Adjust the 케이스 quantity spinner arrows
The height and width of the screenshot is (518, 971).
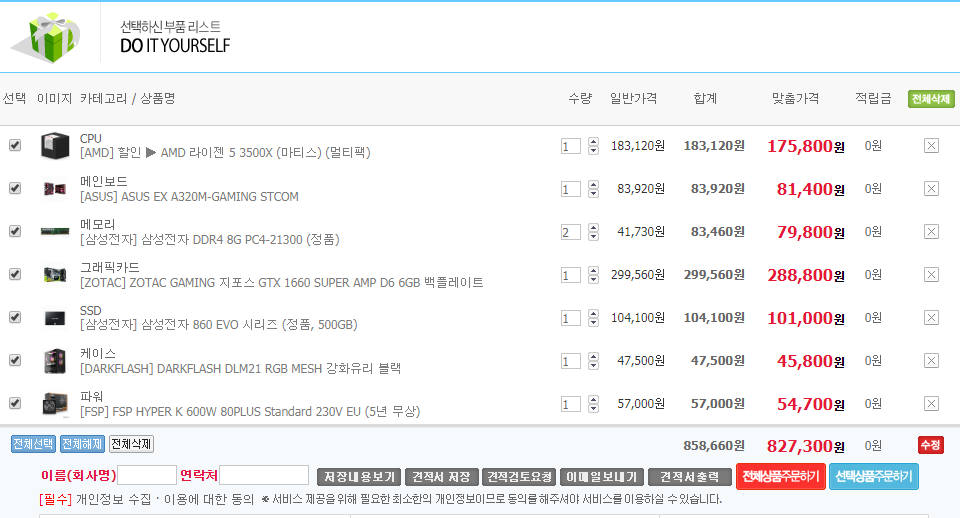pyautogui.click(x=593, y=361)
